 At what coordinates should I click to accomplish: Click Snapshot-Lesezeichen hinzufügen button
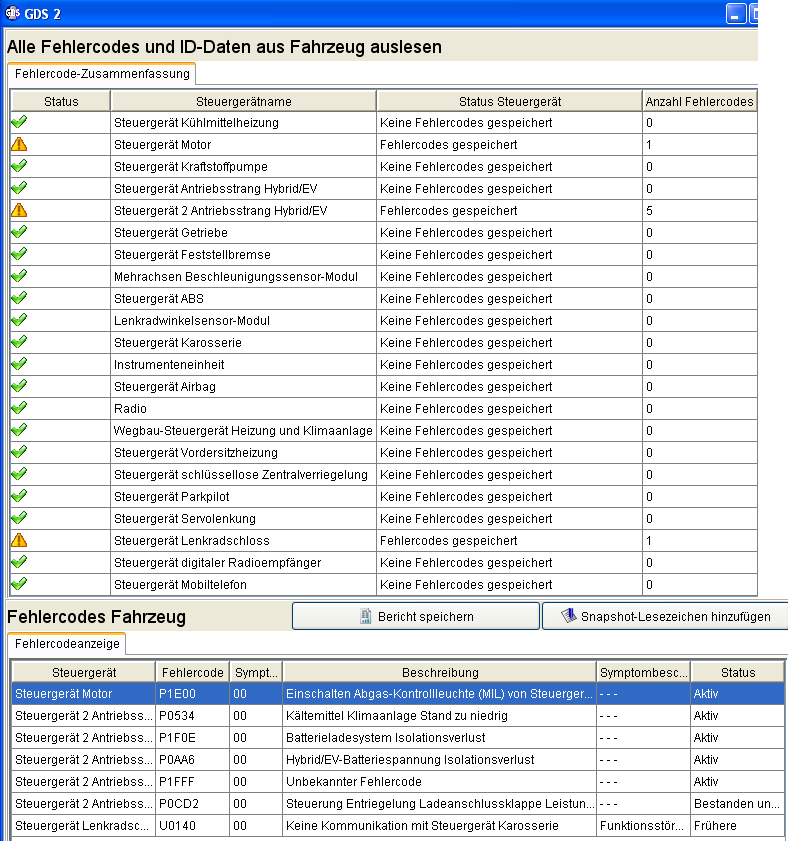665,616
